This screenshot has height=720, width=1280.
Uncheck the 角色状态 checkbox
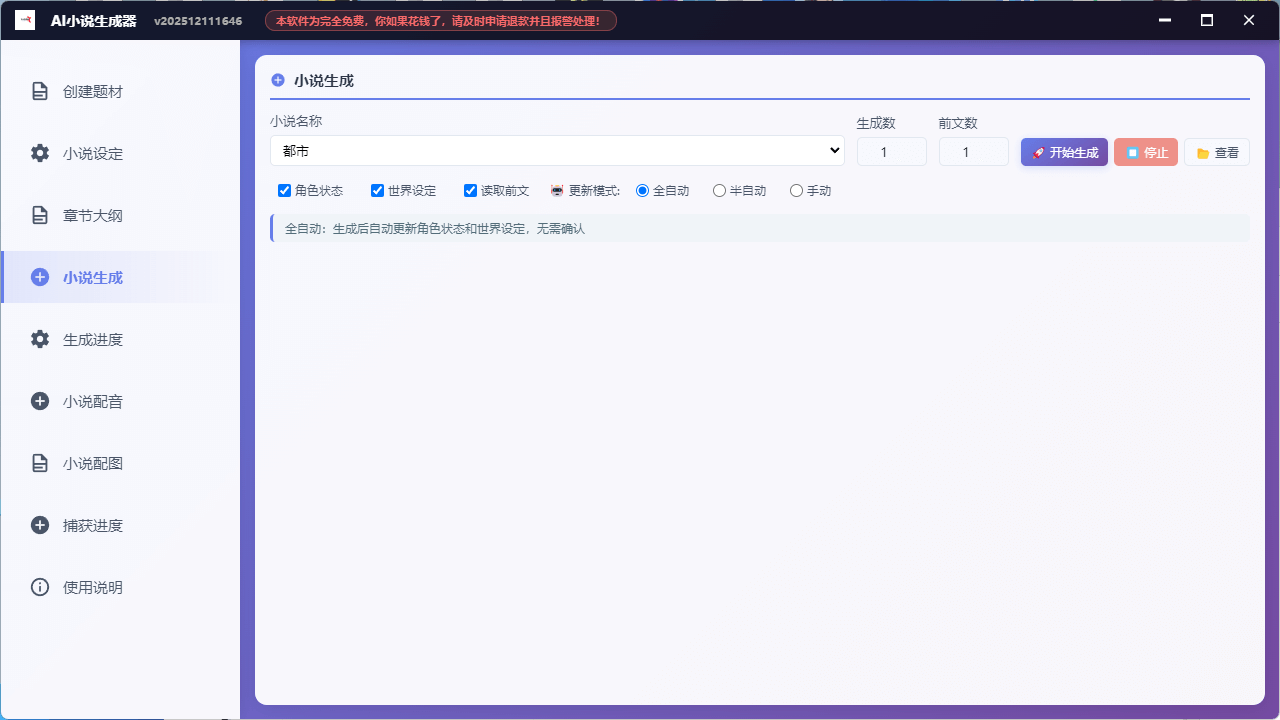point(283,190)
